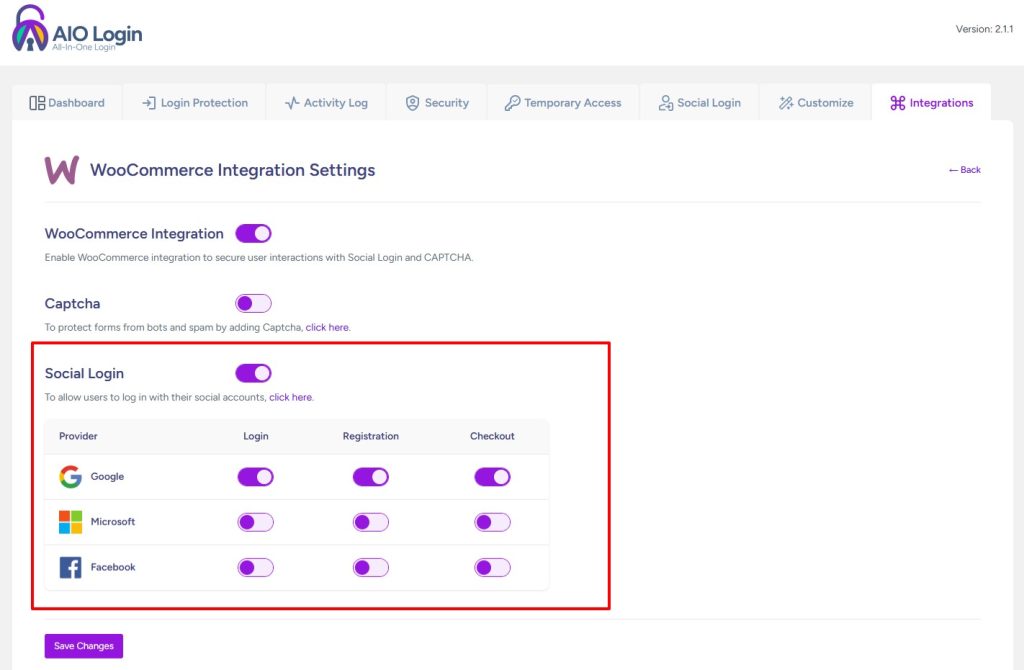Open the Captcha 'click here' link
1024x670 pixels.
(x=327, y=328)
